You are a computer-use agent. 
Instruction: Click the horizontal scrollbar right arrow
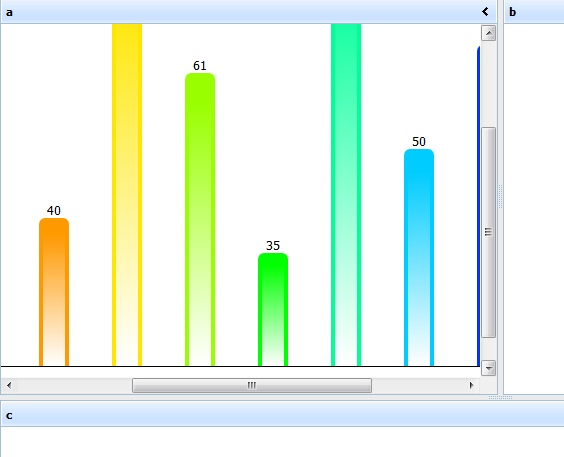point(472,385)
